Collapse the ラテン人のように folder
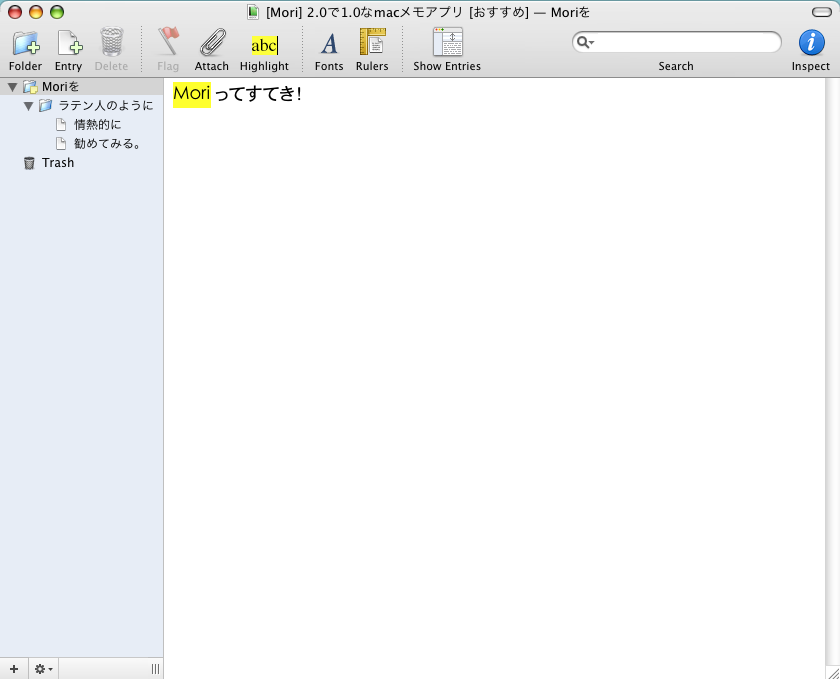This screenshot has width=840, height=679. 29,106
